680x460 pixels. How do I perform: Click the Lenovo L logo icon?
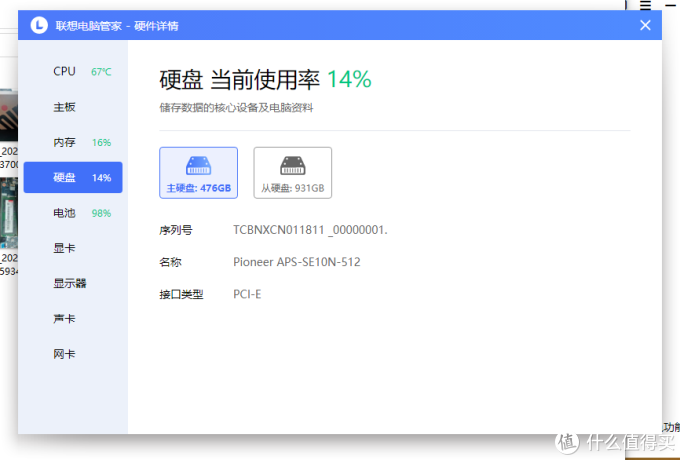39,25
